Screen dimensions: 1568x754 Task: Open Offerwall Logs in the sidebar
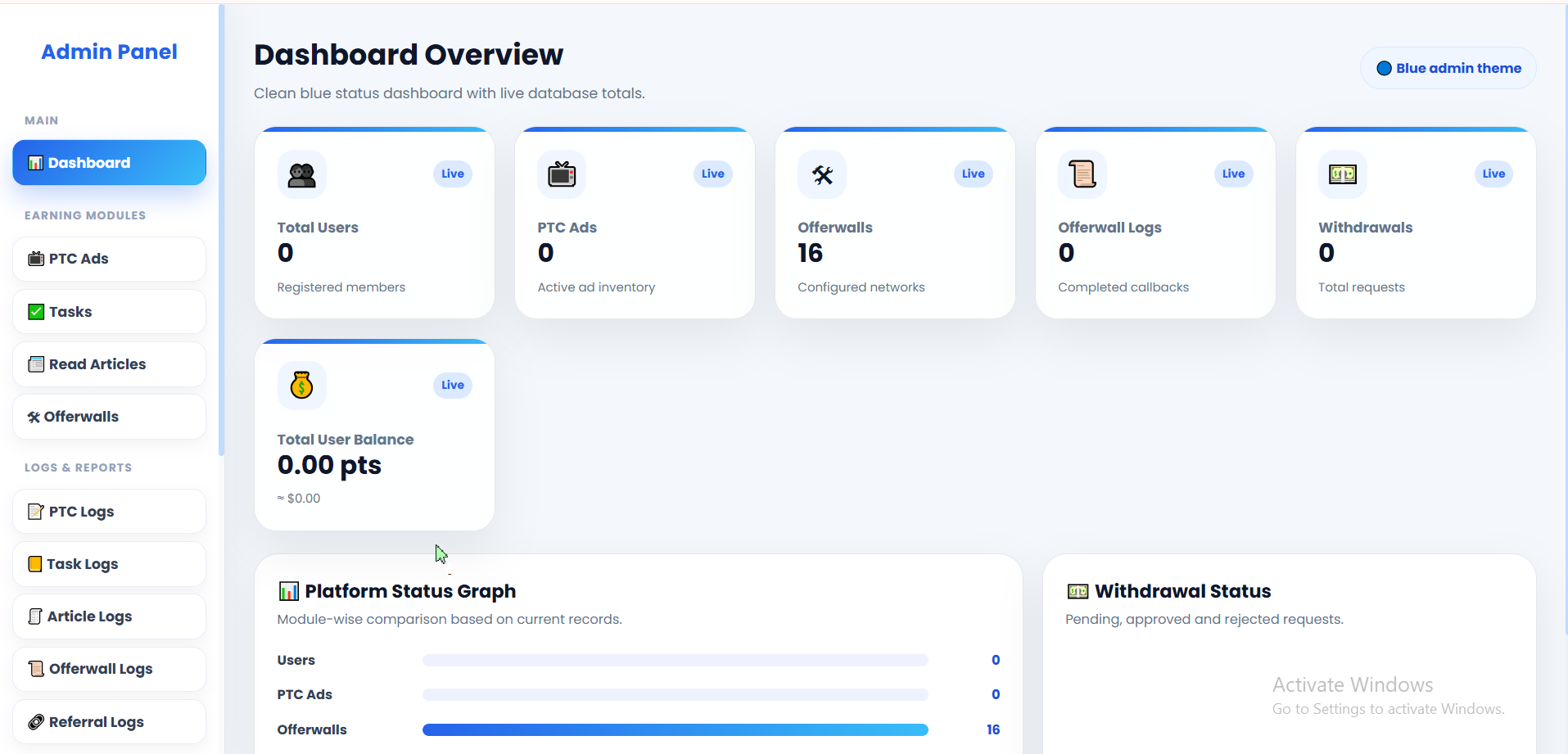pos(109,669)
